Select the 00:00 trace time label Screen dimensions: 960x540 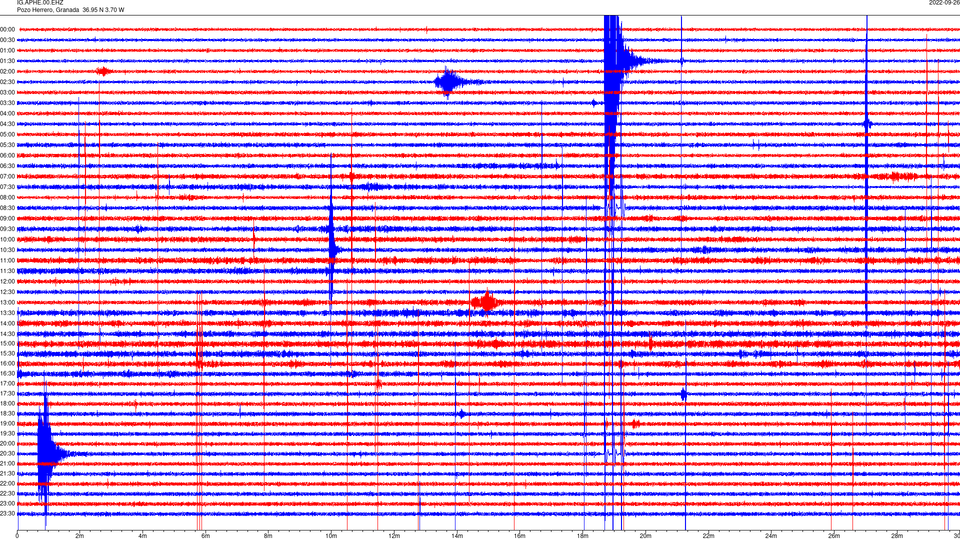(x=8, y=29)
